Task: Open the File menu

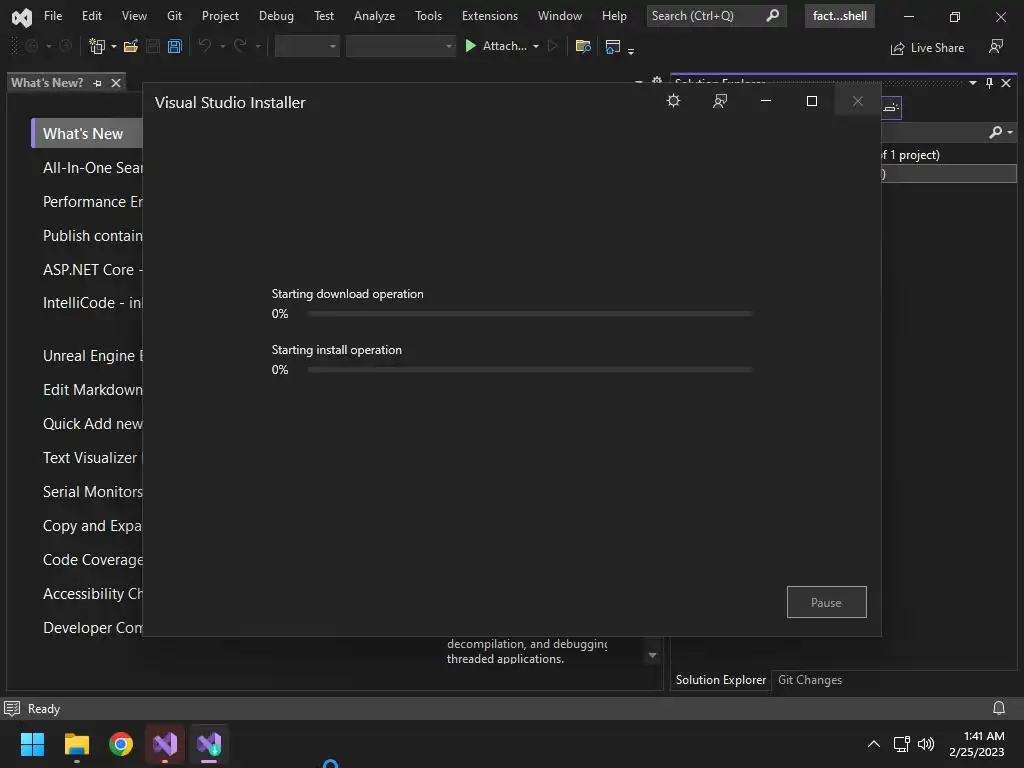Action: pyautogui.click(x=53, y=16)
